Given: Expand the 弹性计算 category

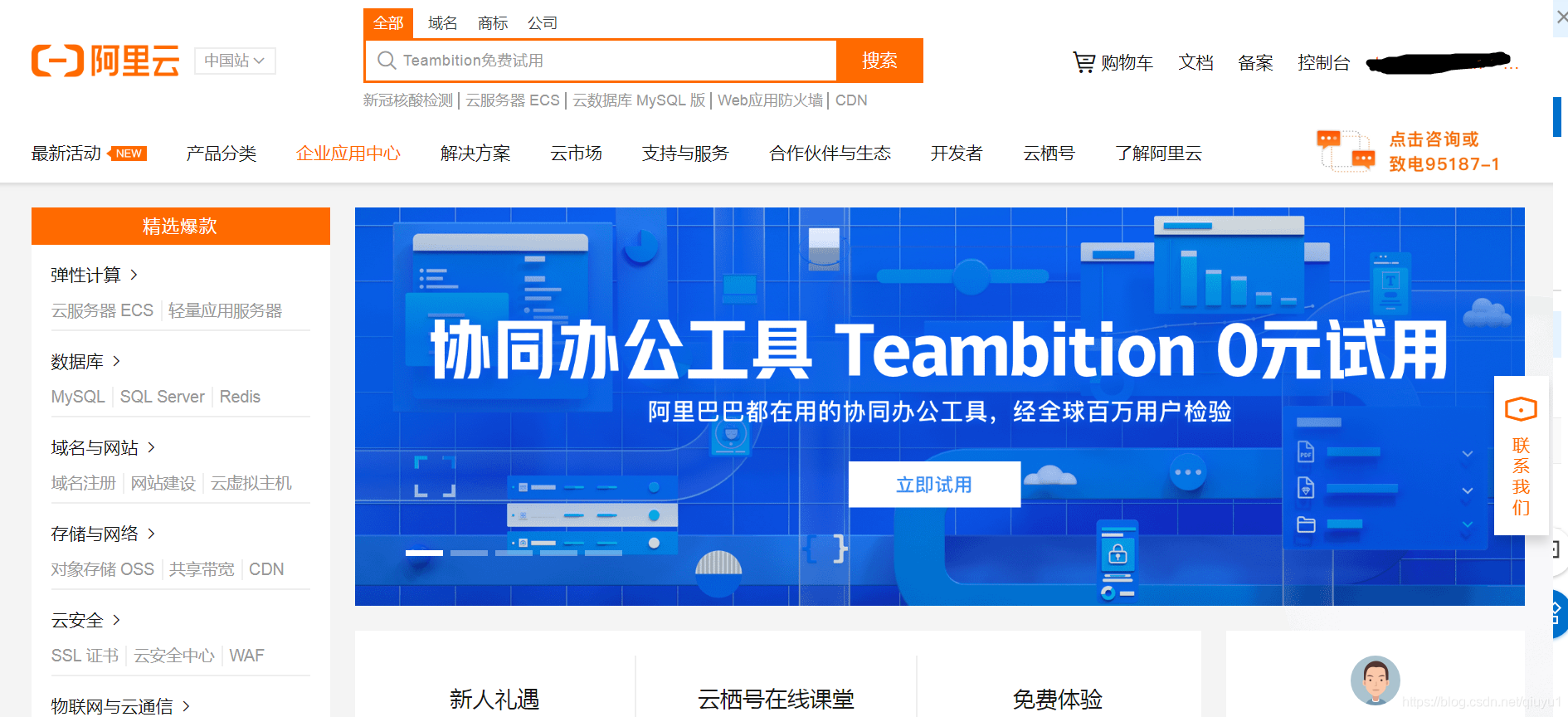Looking at the screenshot, I should tap(94, 275).
